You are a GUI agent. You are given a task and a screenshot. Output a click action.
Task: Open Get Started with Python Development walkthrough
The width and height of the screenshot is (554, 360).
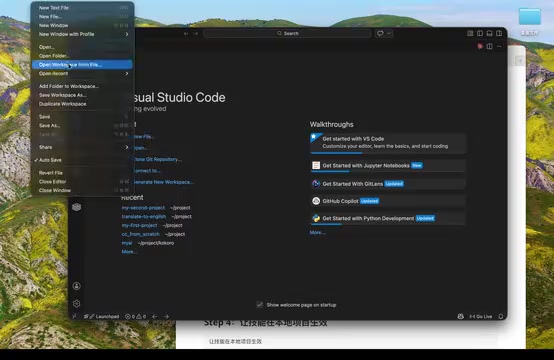click(388, 218)
